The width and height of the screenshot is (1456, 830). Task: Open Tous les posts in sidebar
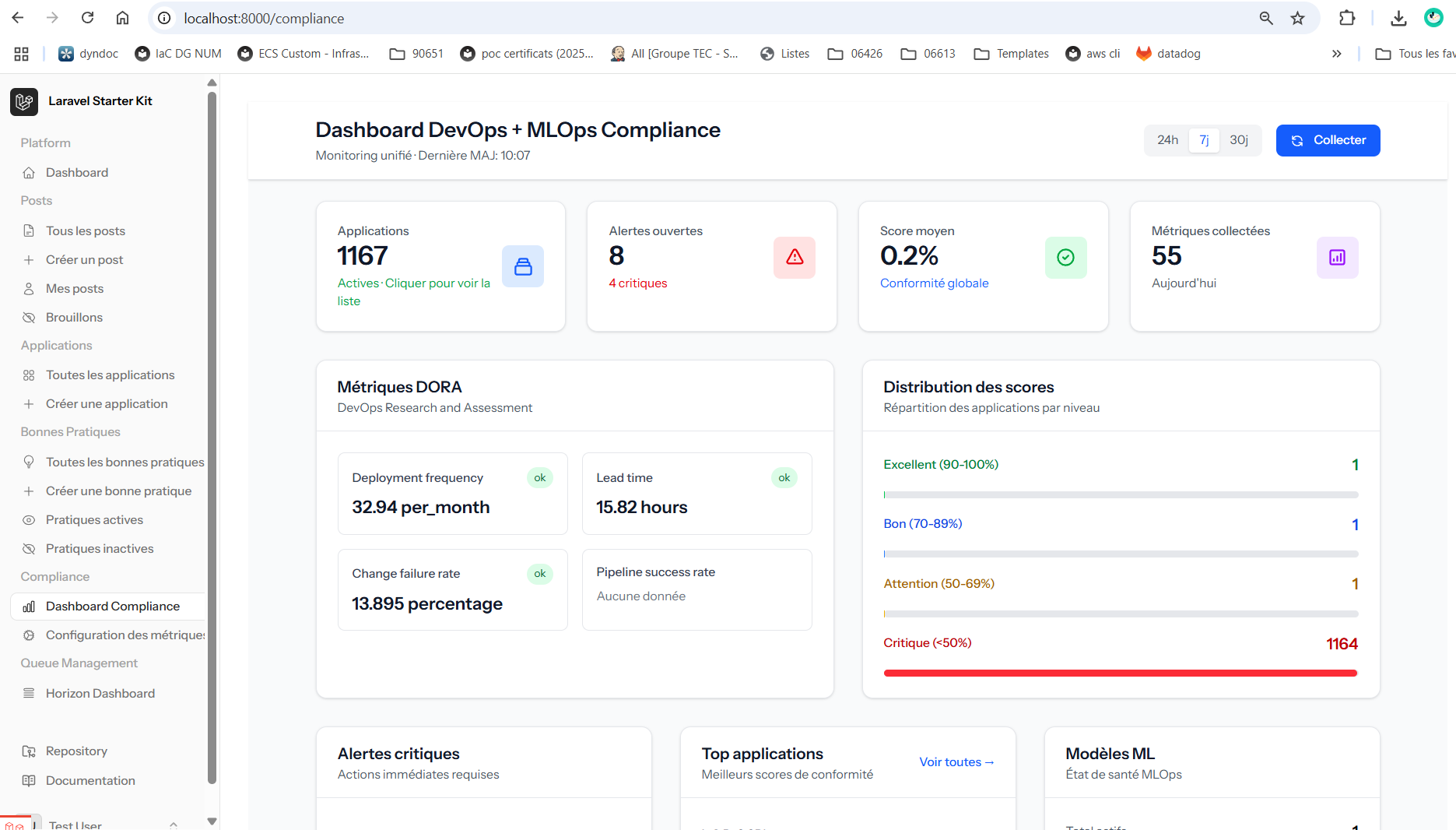[86, 230]
